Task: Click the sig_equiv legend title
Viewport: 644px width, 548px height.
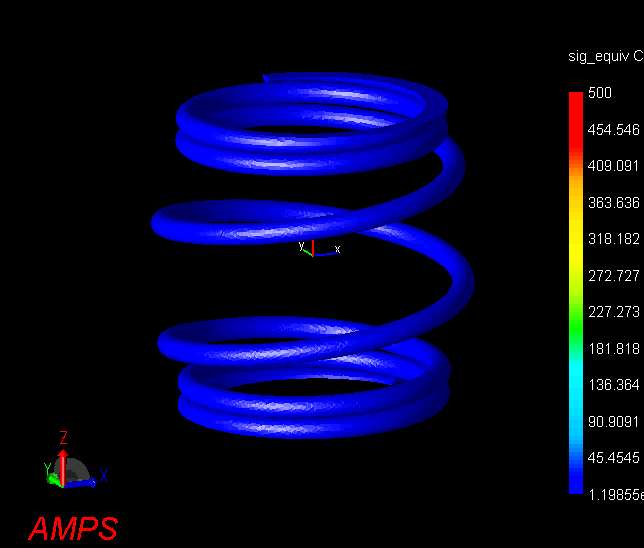Action: 604,57
